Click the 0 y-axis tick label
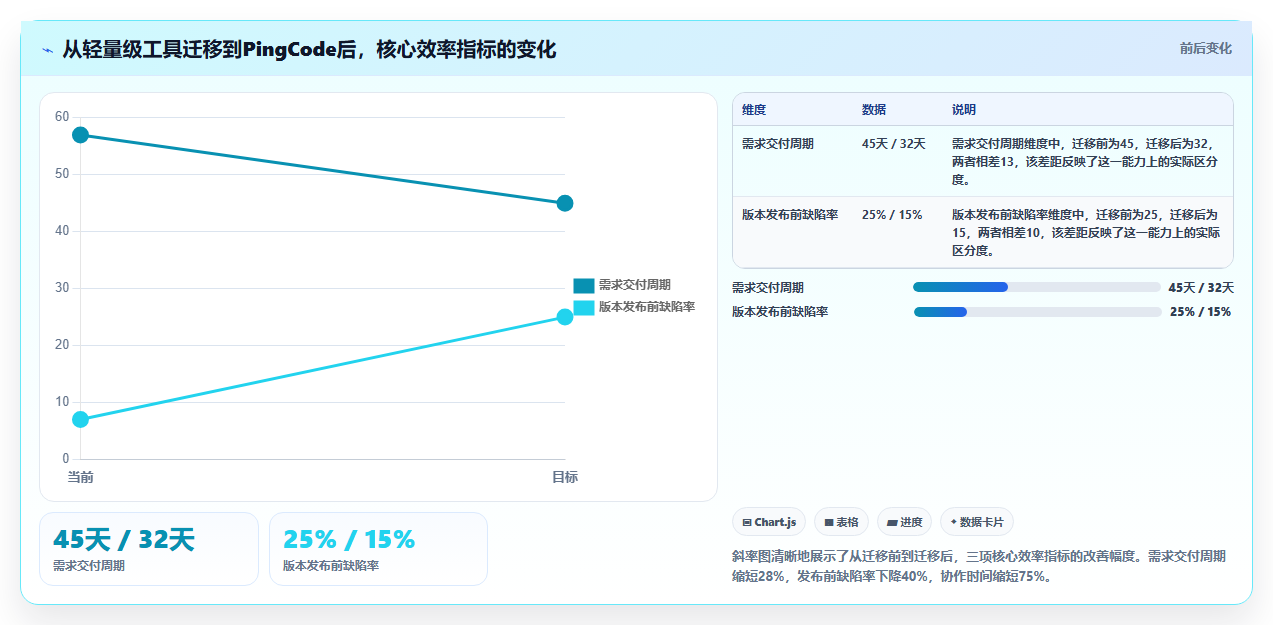Screen dimensions: 1273x625 point(66,459)
